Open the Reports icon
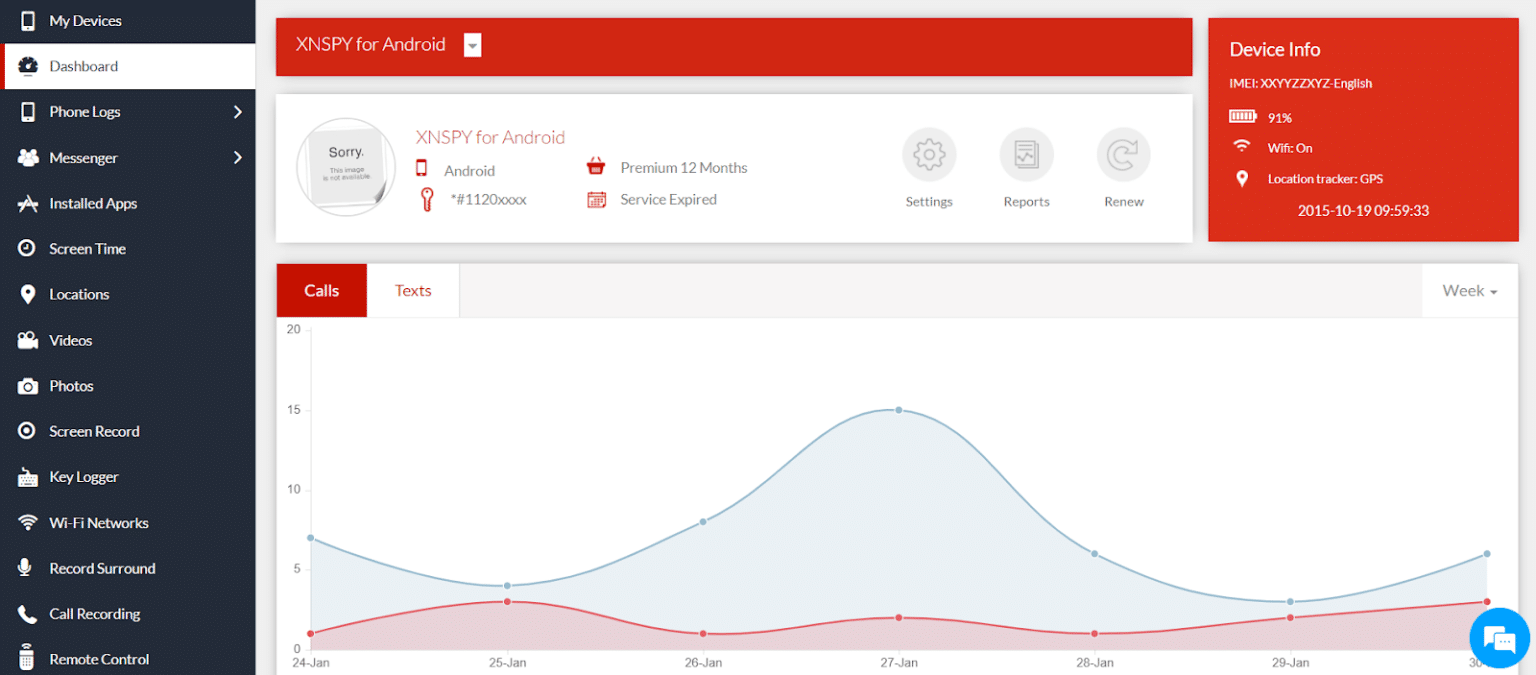The height and width of the screenshot is (675, 1536). coord(1026,155)
